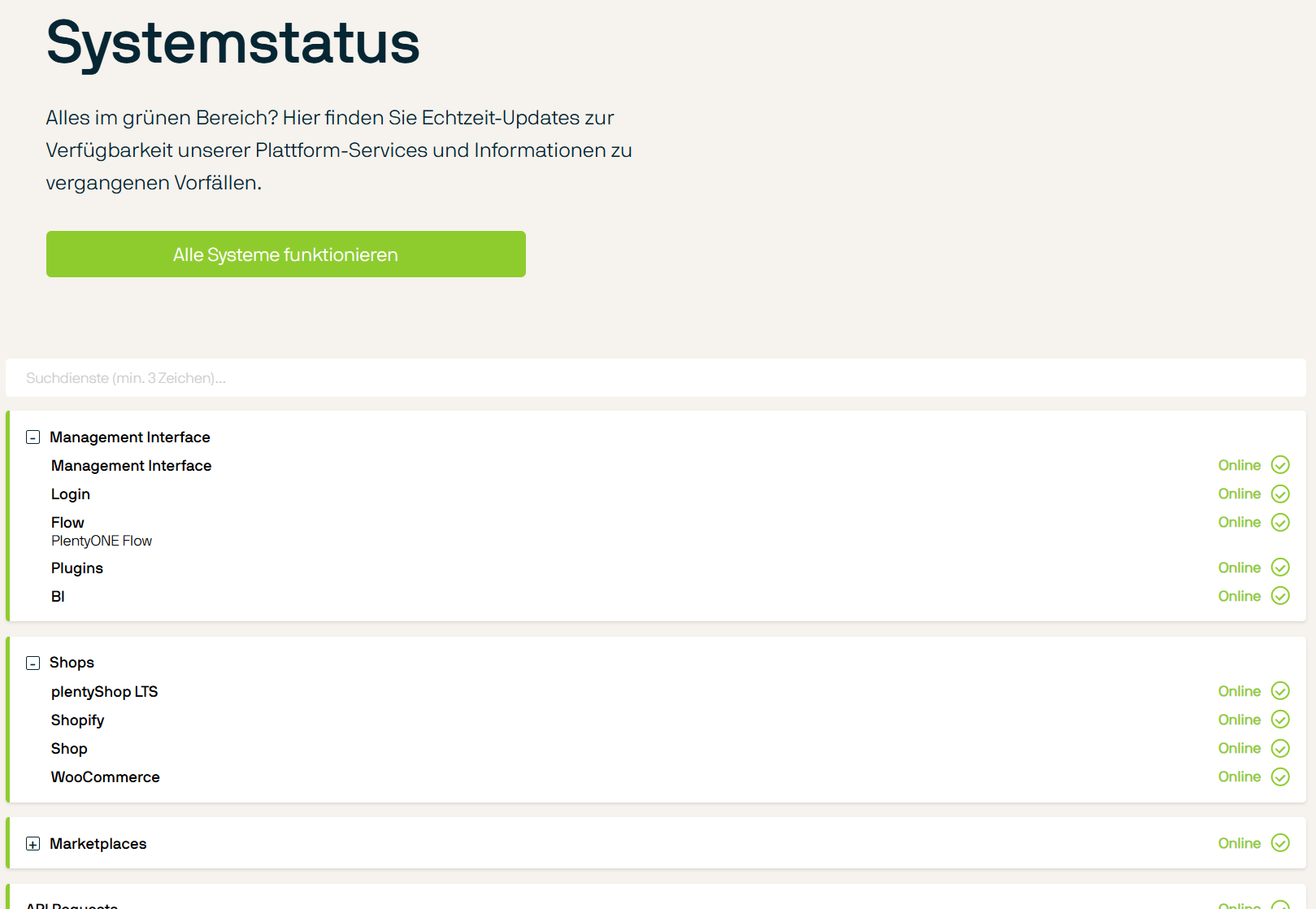Click the checkmark icon next to Flow
Screen dimensions: 1316x909
pos(1280,522)
